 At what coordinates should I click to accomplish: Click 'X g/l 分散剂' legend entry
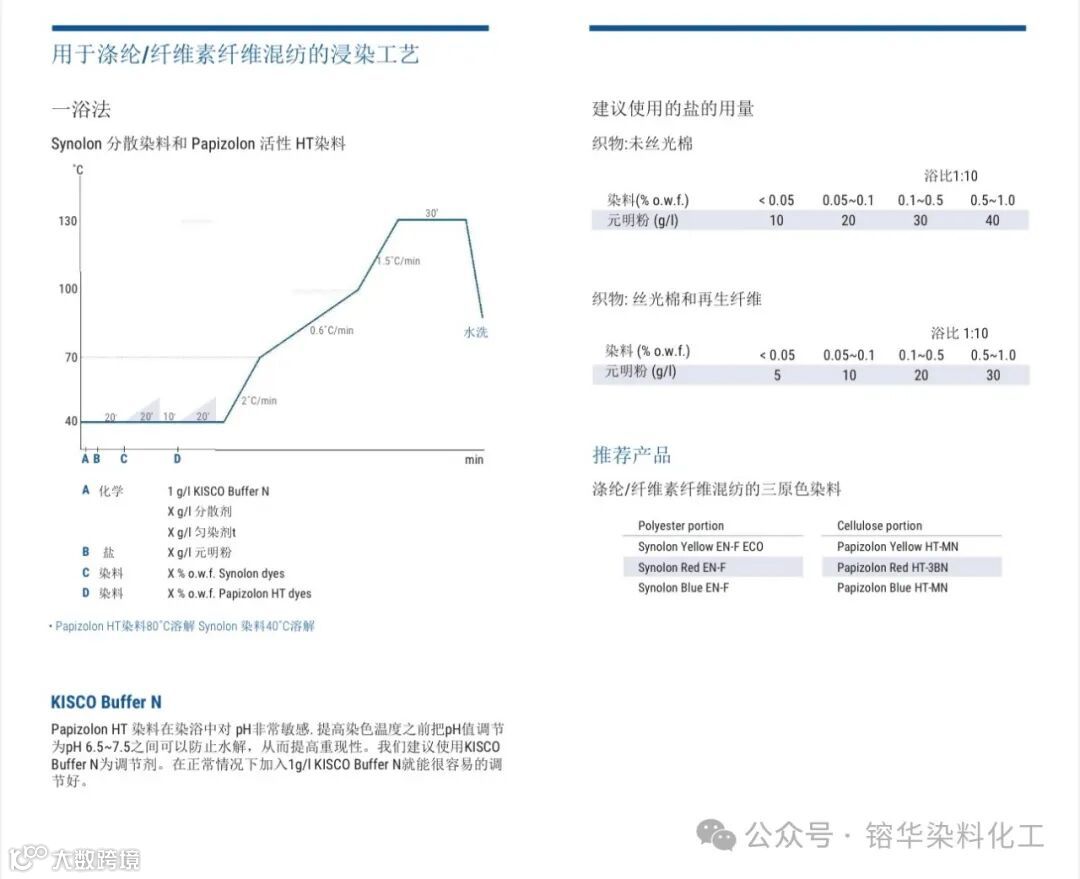point(200,511)
